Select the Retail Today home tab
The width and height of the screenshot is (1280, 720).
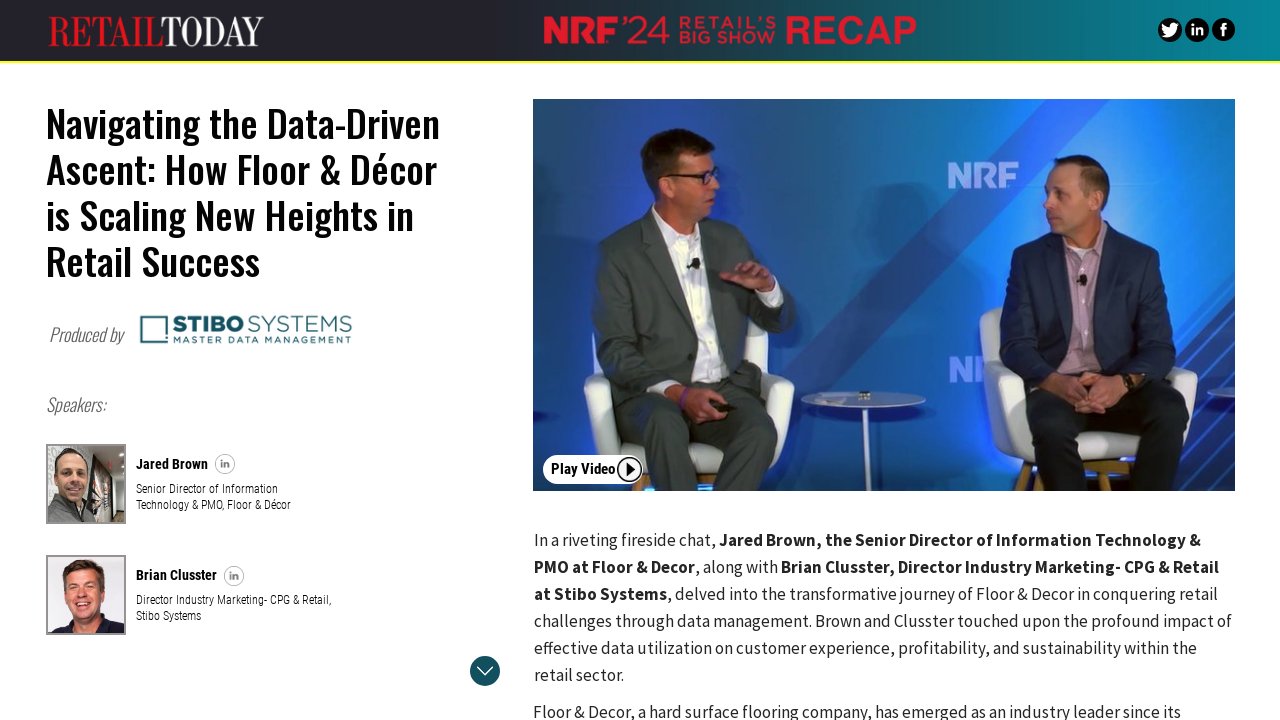pos(156,30)
